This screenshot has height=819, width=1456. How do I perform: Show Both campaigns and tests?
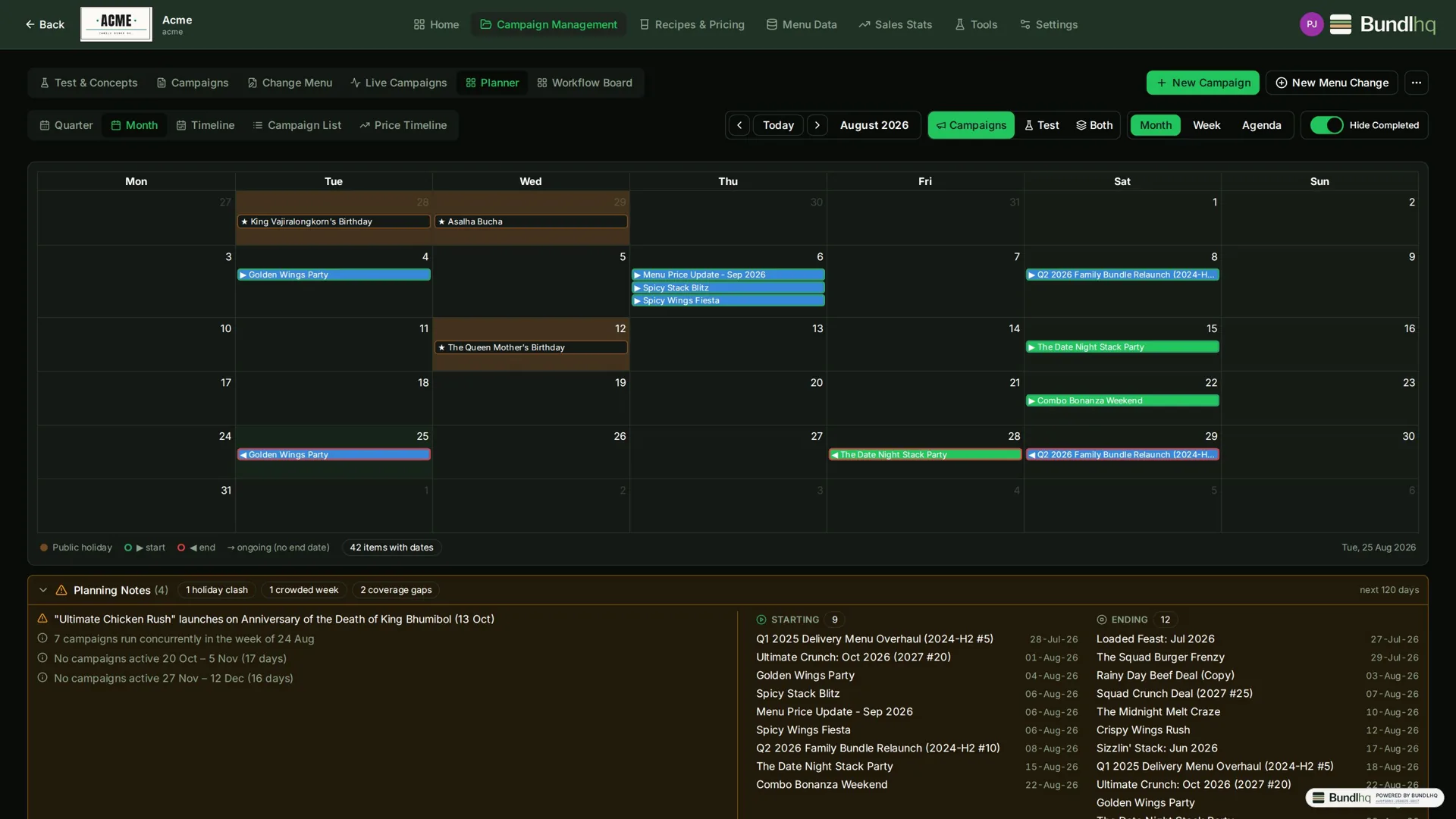(x=1094, y=125)
